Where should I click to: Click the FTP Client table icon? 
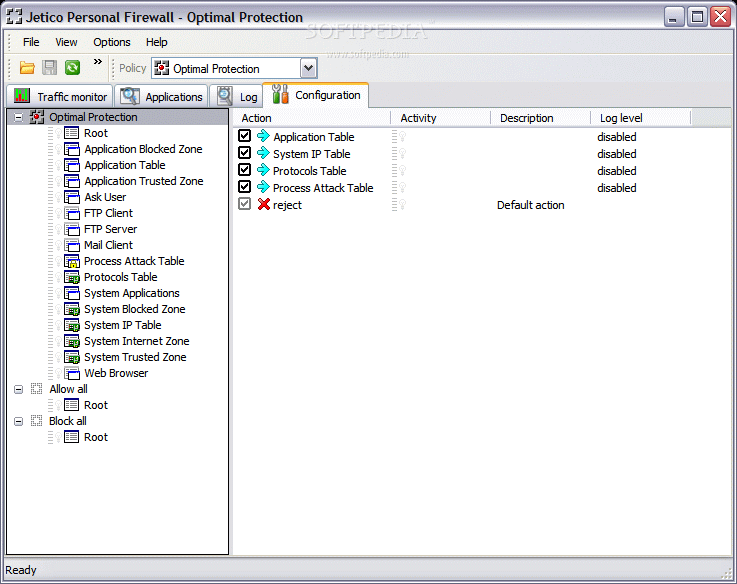point(71,213)
